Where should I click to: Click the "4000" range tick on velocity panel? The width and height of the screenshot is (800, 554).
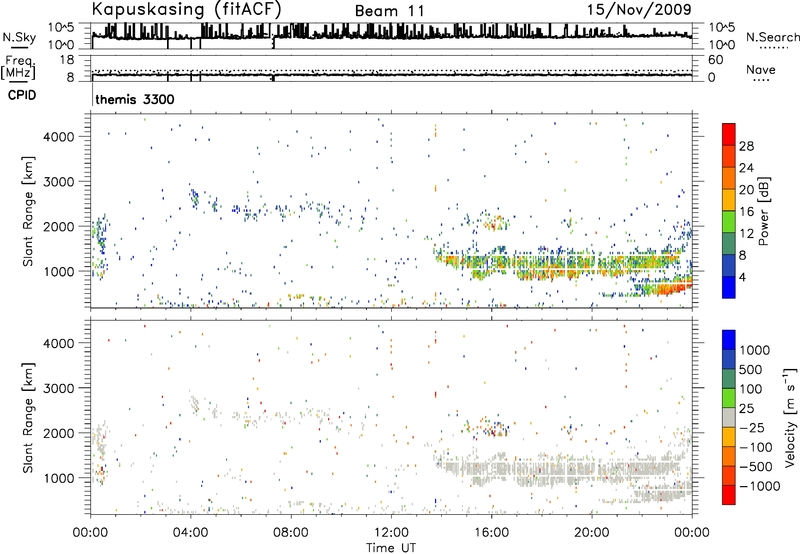58,343
